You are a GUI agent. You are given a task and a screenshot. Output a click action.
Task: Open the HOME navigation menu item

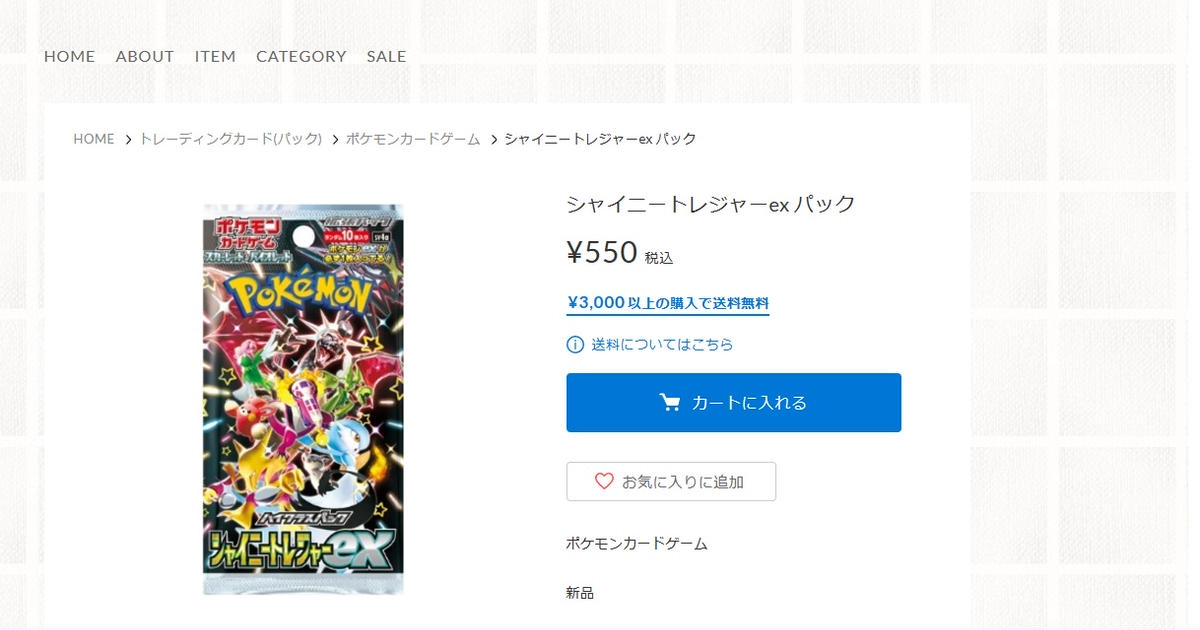click(x=69, y=57)
